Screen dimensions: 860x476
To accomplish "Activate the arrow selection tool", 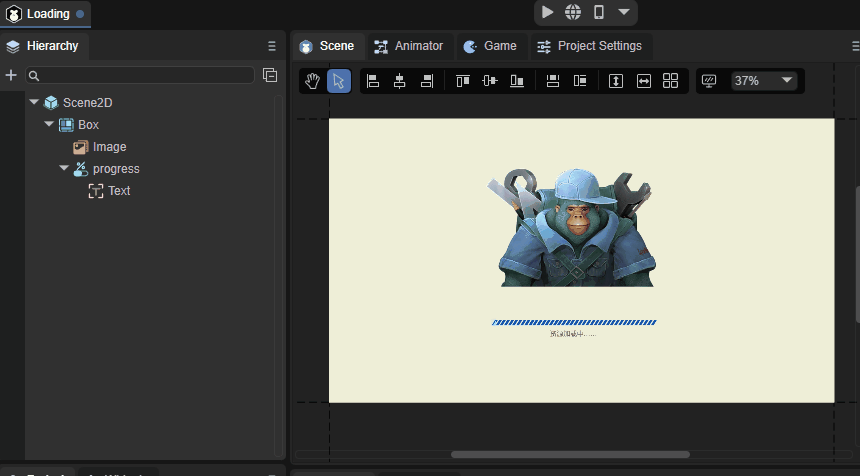I will pyautogui.click(x=339, y=81).
